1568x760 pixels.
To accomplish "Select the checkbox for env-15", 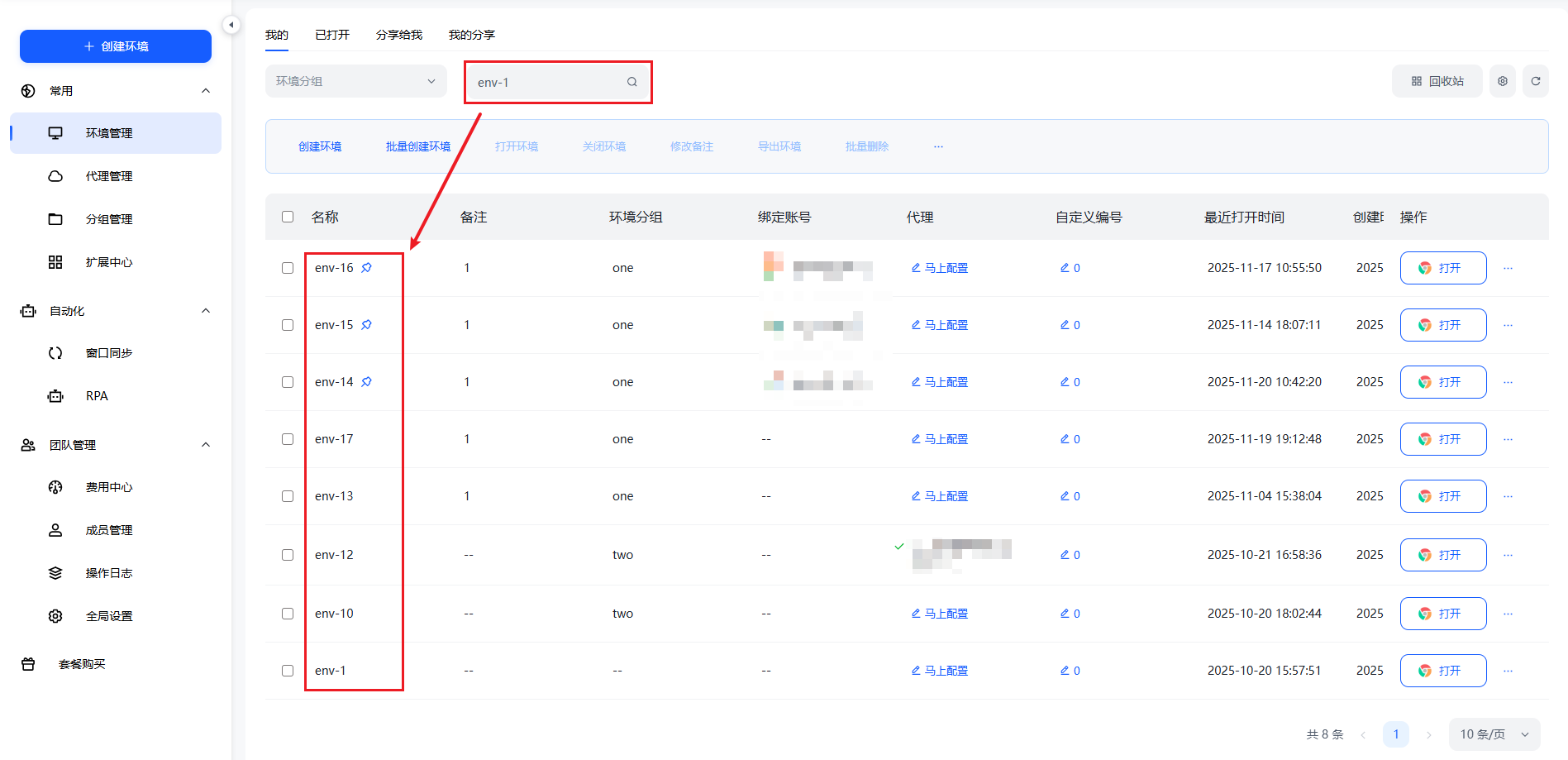I will point(288,325).
